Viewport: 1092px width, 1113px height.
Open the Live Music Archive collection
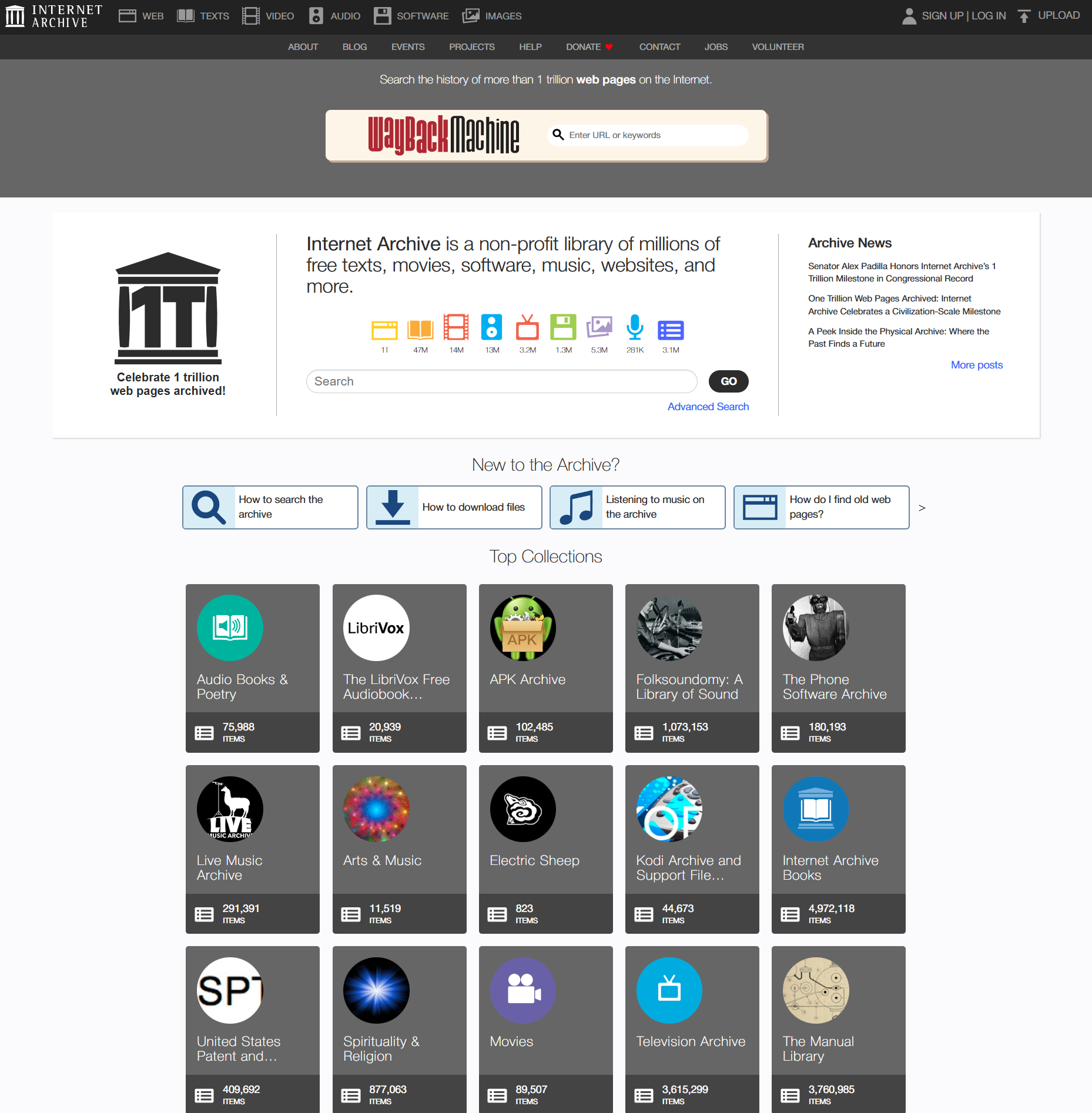click(x=253, y=849)
